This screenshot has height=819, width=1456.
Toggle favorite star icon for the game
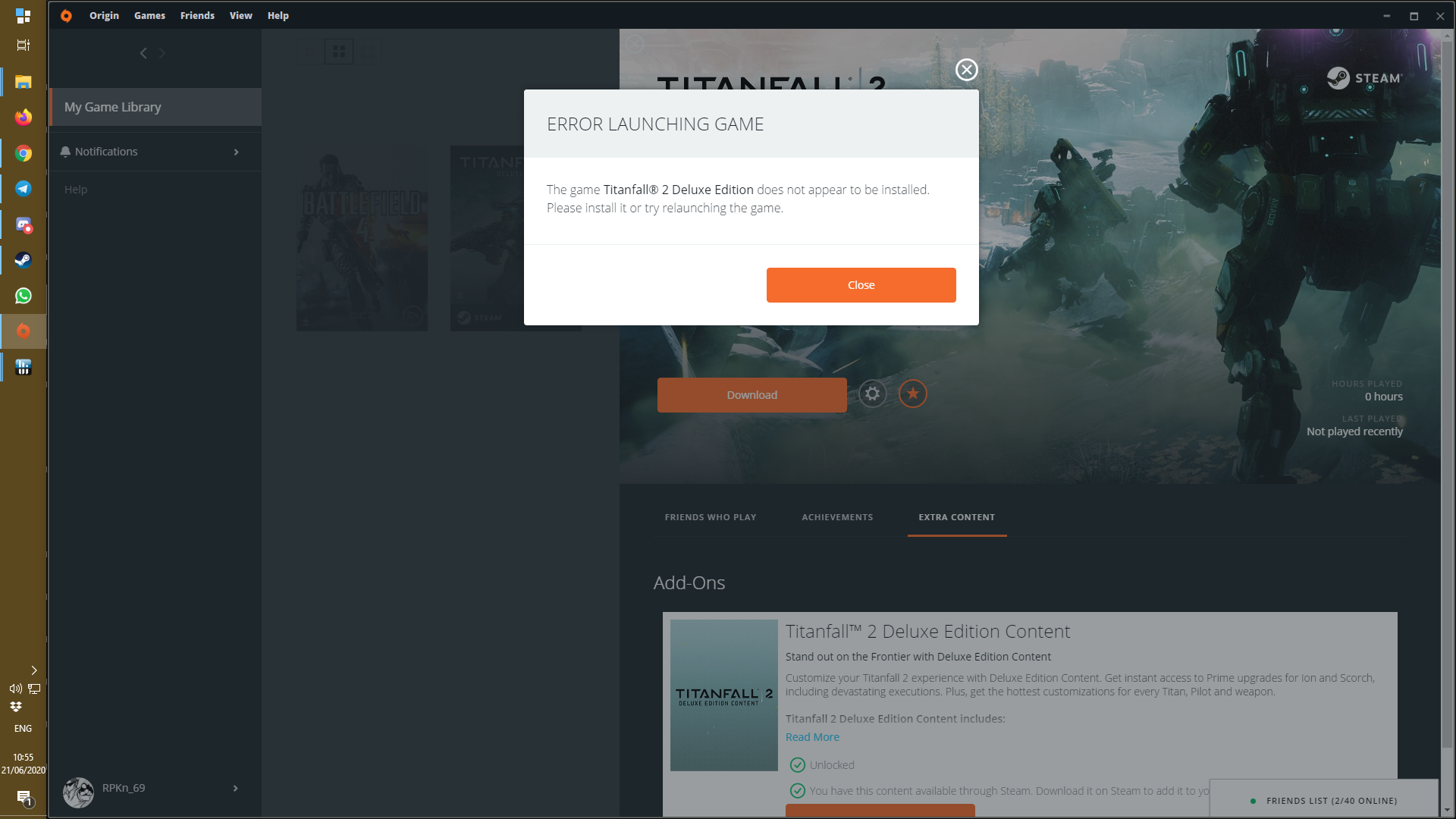912,394
